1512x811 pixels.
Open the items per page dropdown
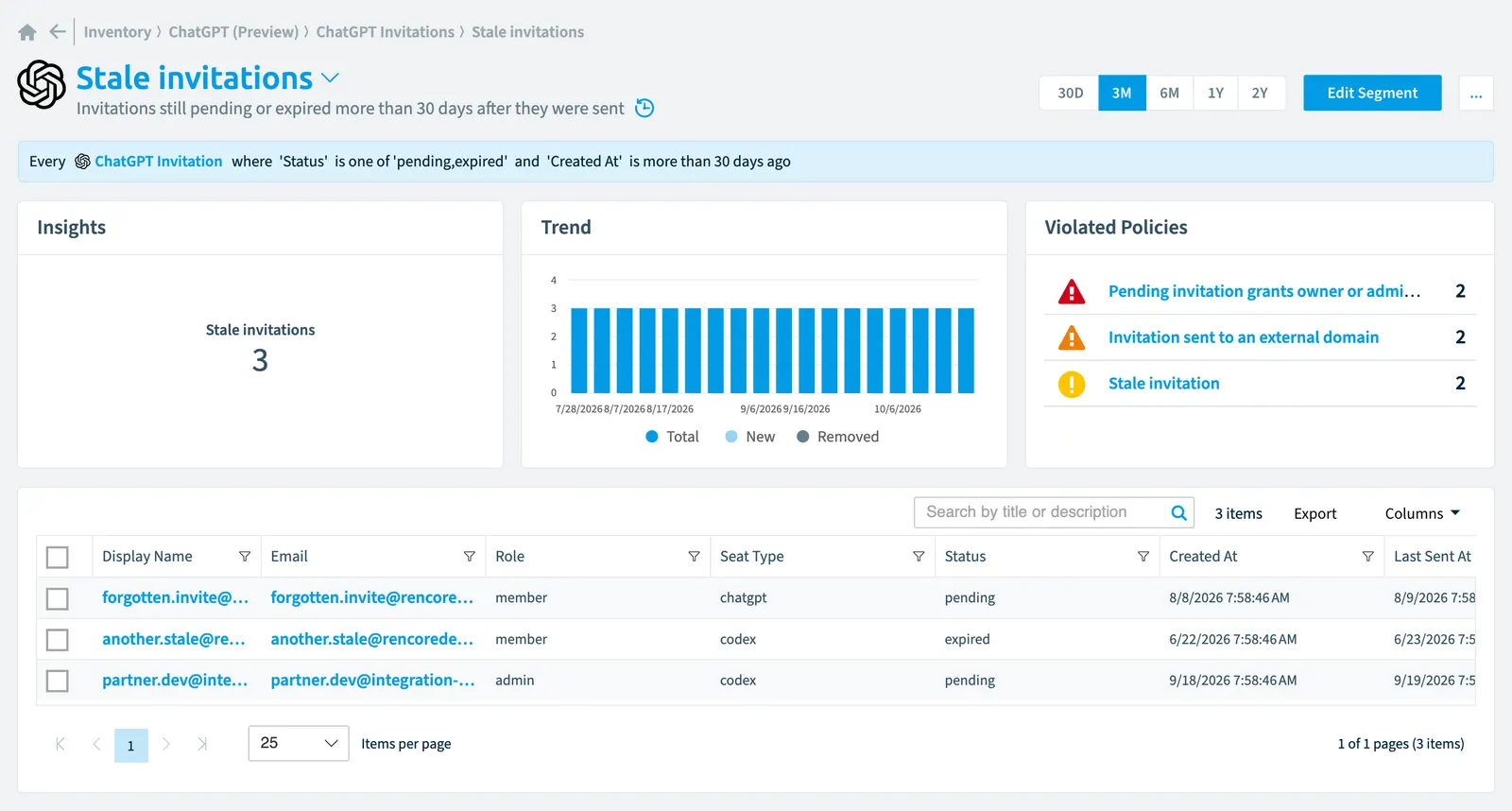(299, 743)
